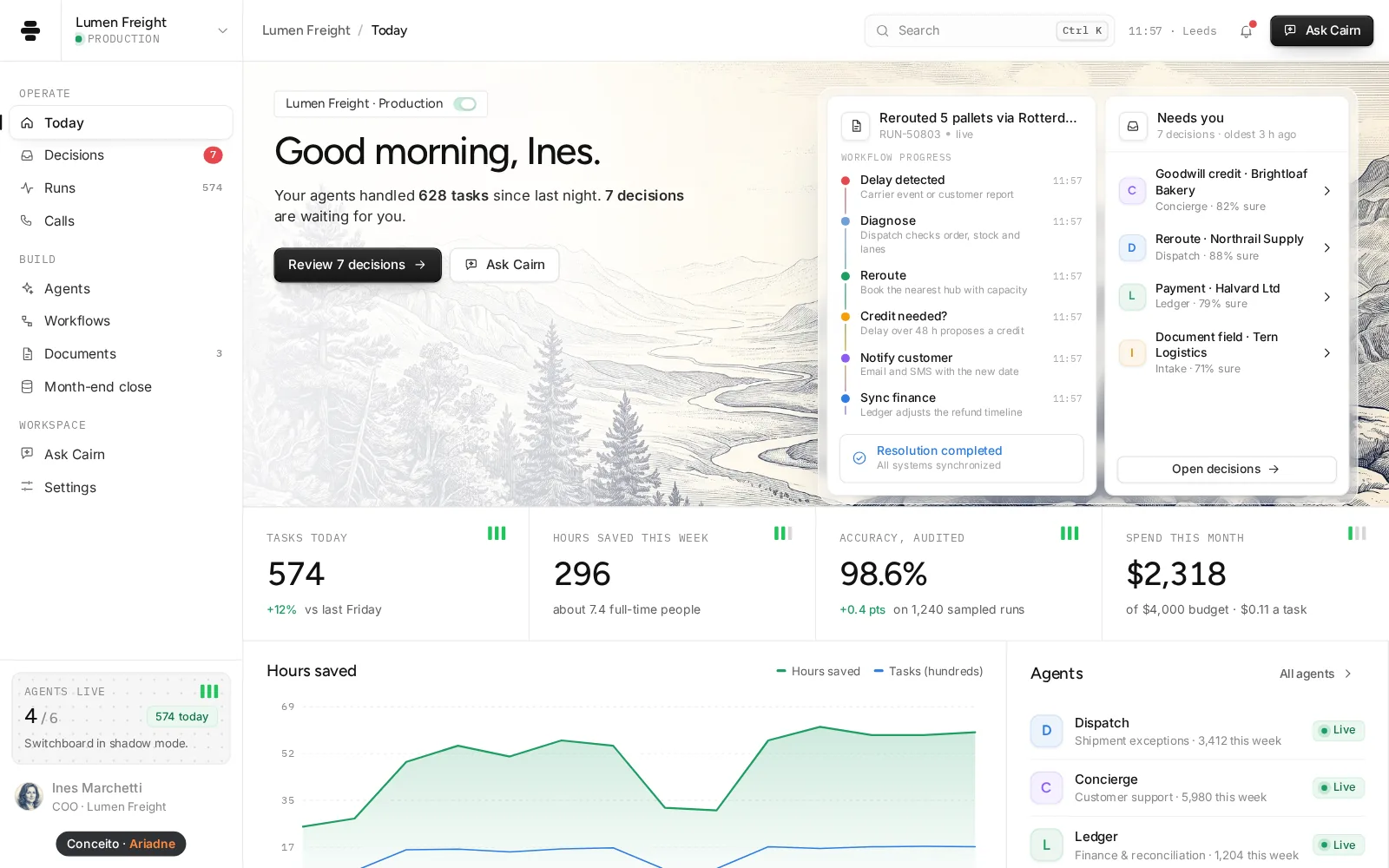Open the Runs menu item
The image size is (1389, 868).
pyautogui.click(x=121, y=188)
